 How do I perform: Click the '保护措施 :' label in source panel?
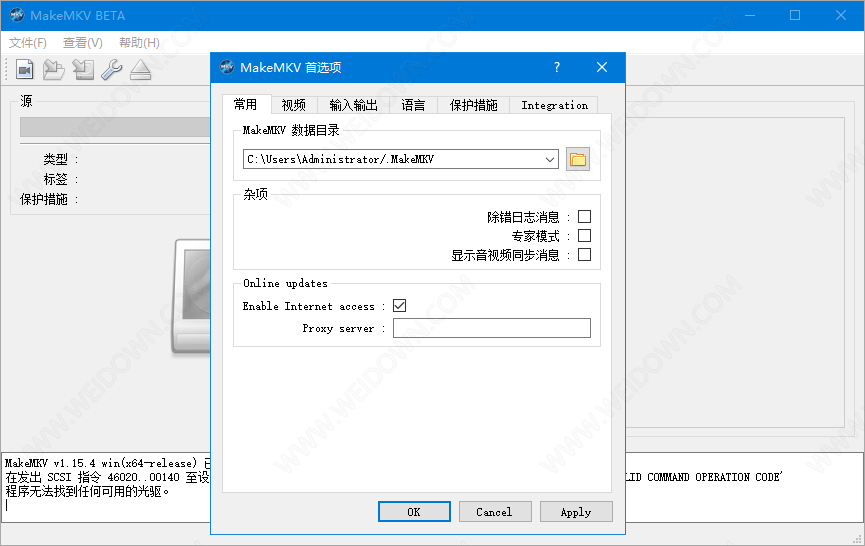point(49,199)
